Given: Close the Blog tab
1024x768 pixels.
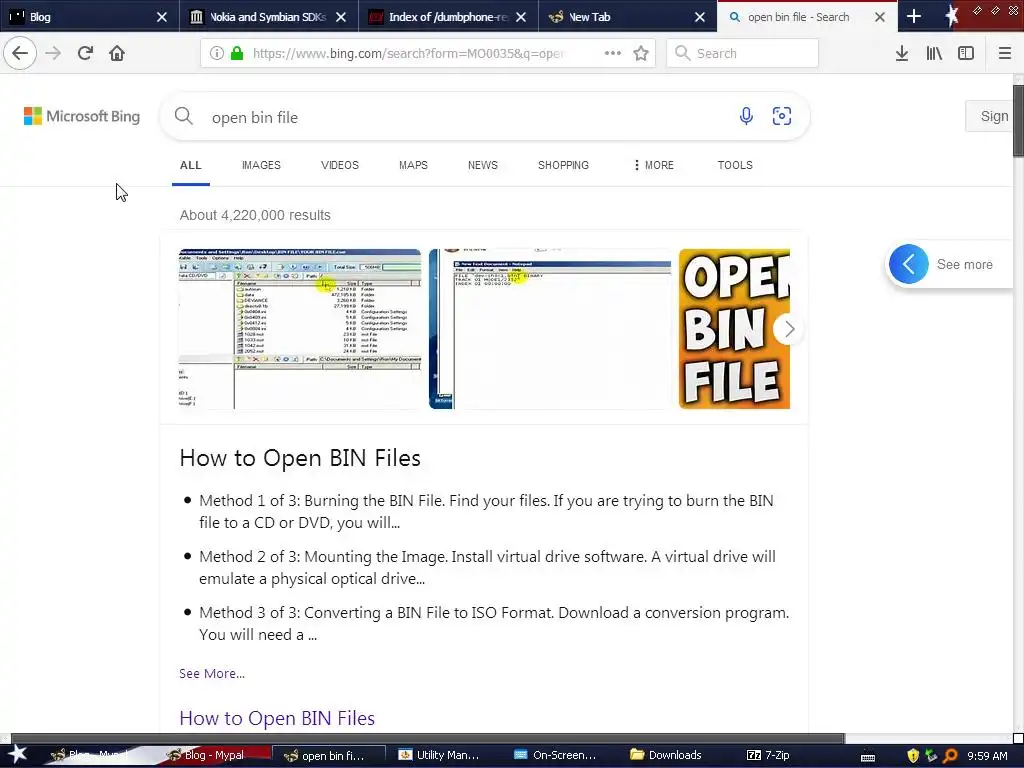Looking at the screenshot, I should pyautogui.click(x=162, y=17).
